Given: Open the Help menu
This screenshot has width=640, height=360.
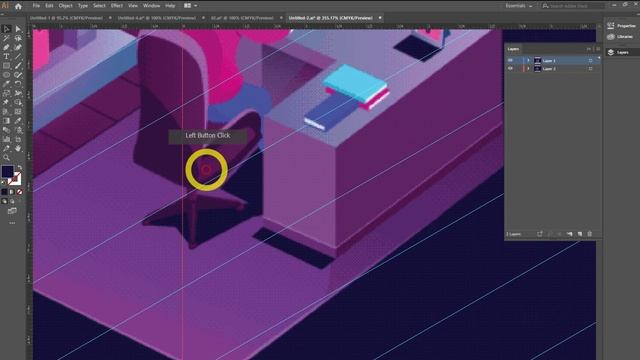Looking at the screenshot, I should (x=170, y=6).
